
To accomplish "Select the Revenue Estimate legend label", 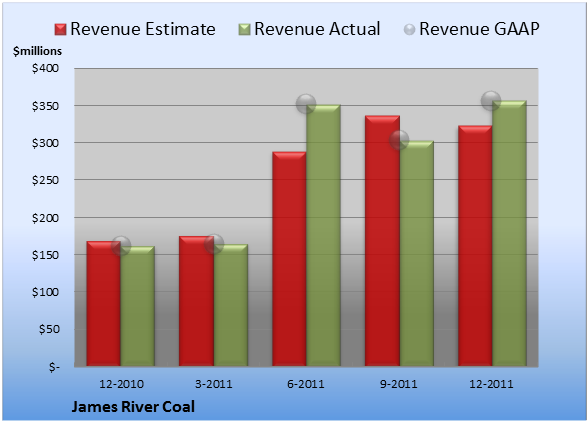I will point(143,29).
